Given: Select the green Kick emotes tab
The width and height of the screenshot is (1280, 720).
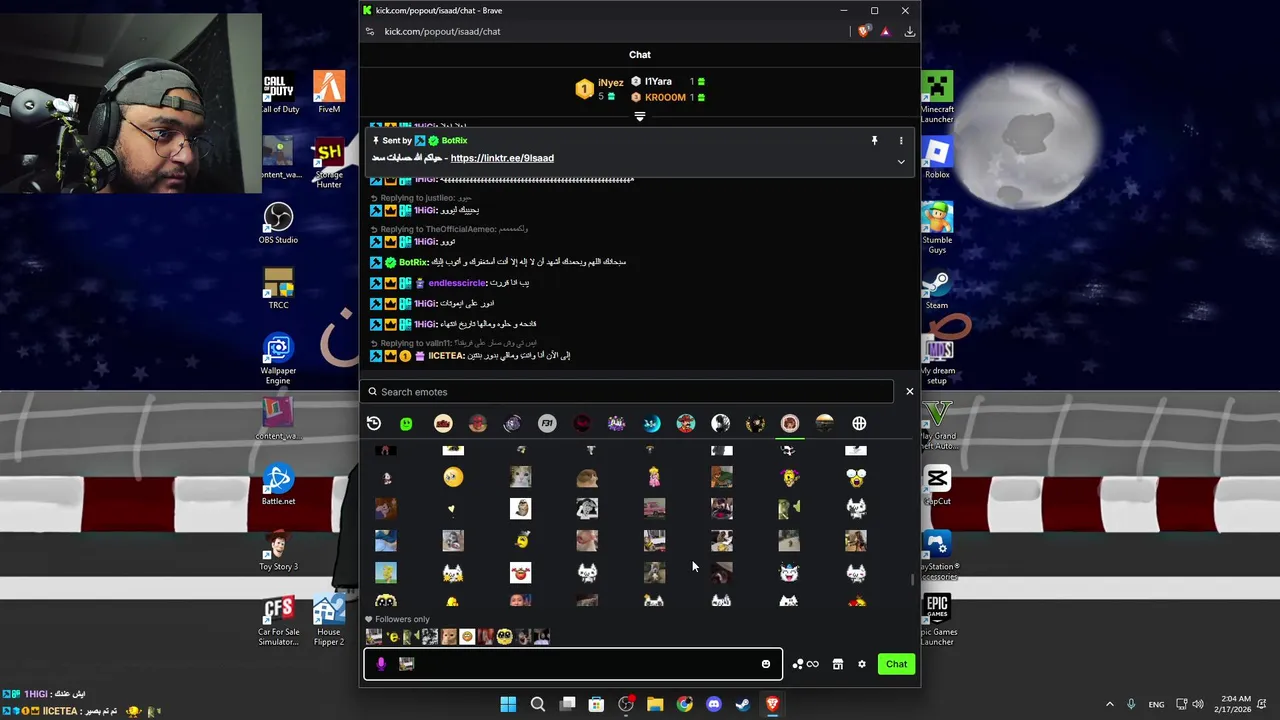Looking at the screenshot, I should click(406, 424).
